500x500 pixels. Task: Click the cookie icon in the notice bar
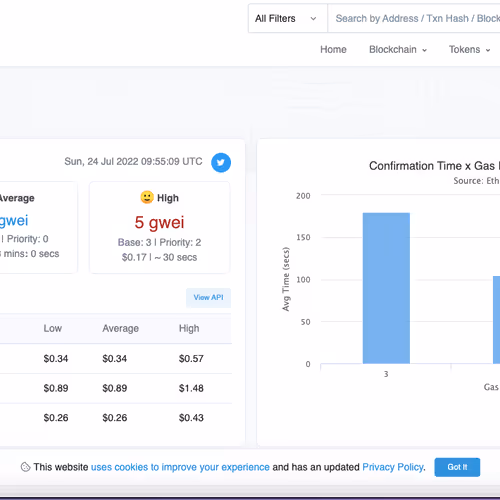[25, 467]
